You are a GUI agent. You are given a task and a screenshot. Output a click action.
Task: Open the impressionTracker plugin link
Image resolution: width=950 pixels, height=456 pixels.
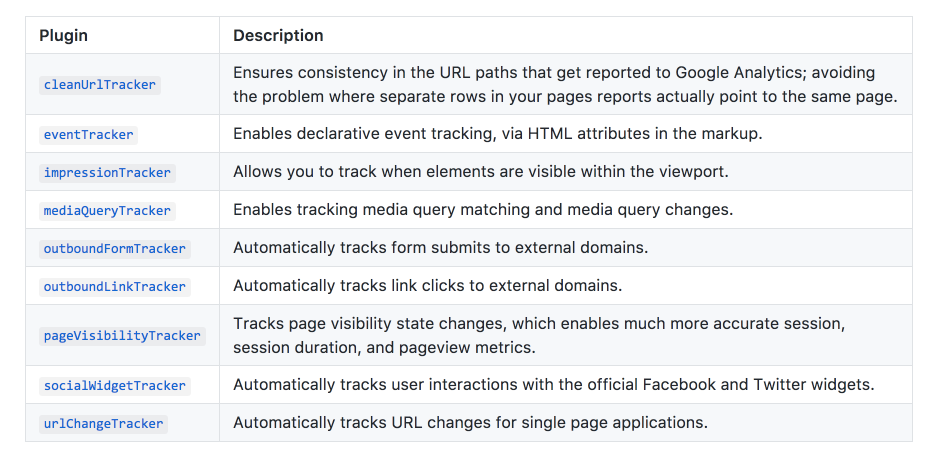(107, 173)
